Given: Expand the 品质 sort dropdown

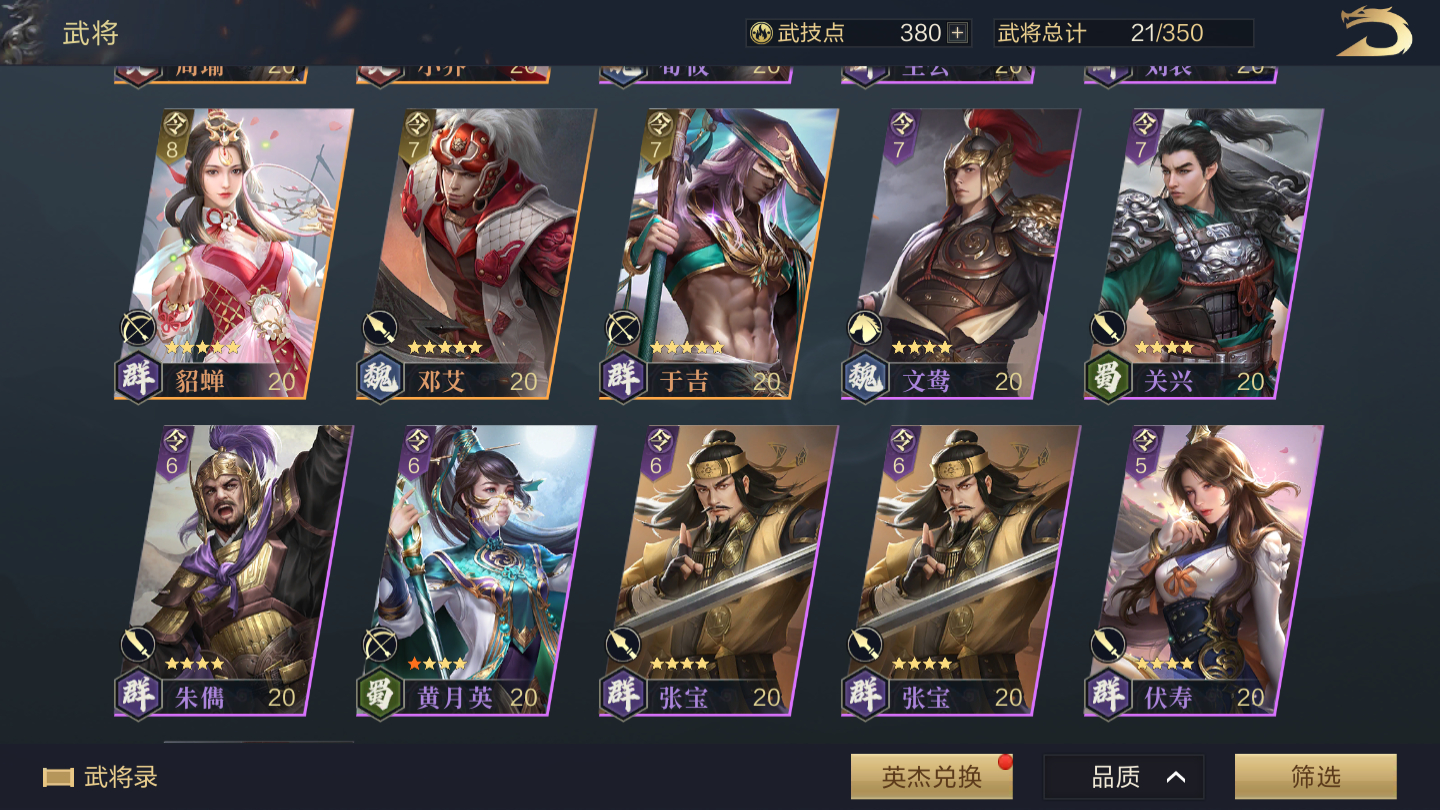Looking at the screenshot, I should [x=1123, y=777].
